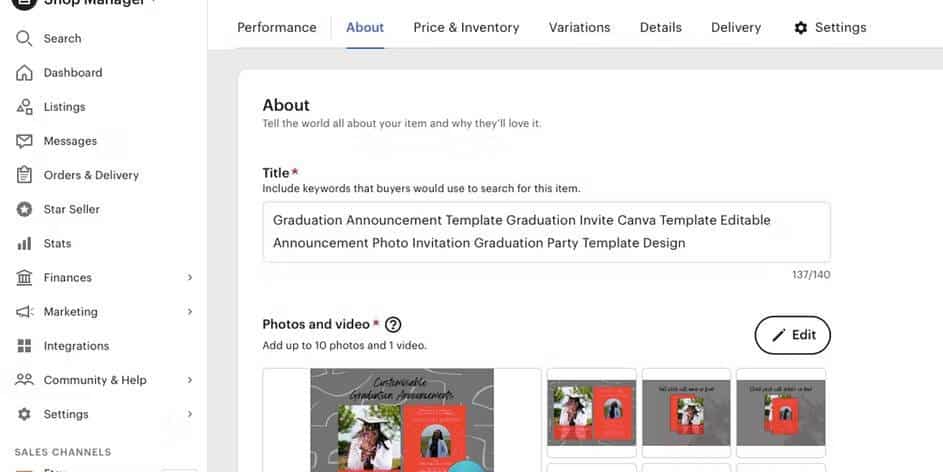Go to the Delivery tab

[736, 27]
